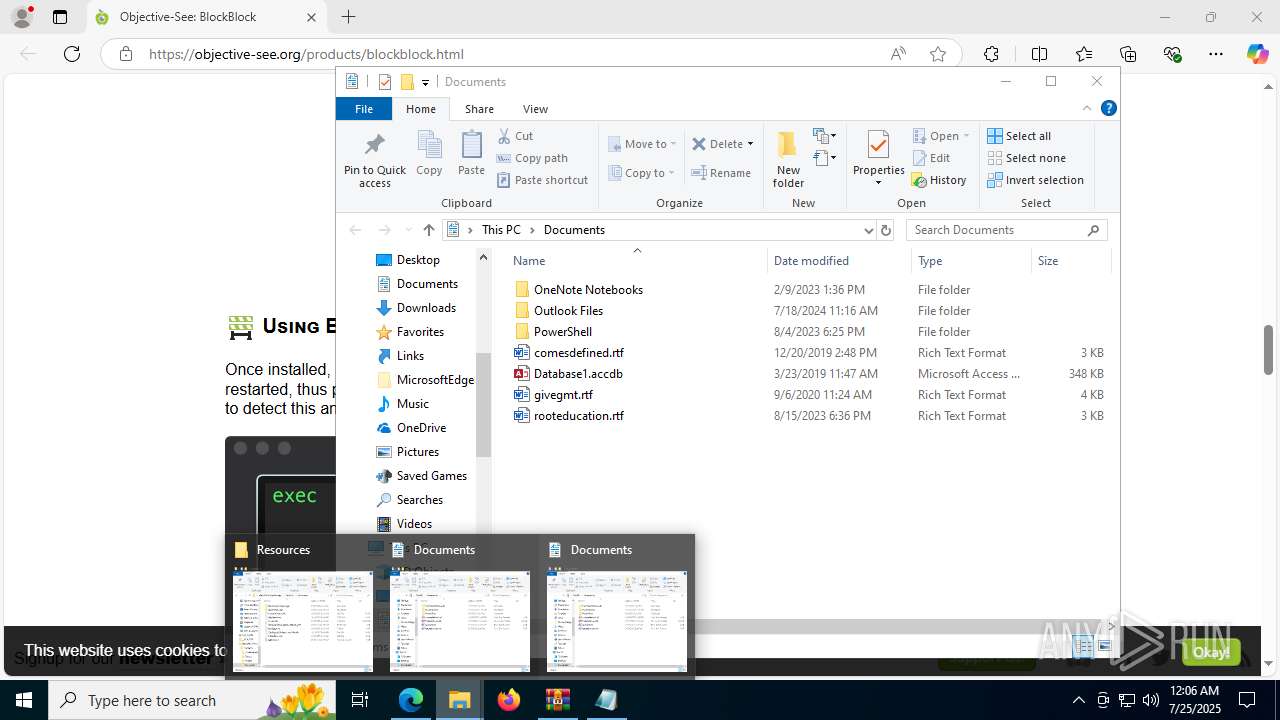Click the Pin to Quick access icon
Viewport: 1280px width, 720px height.
pos(375,146)
